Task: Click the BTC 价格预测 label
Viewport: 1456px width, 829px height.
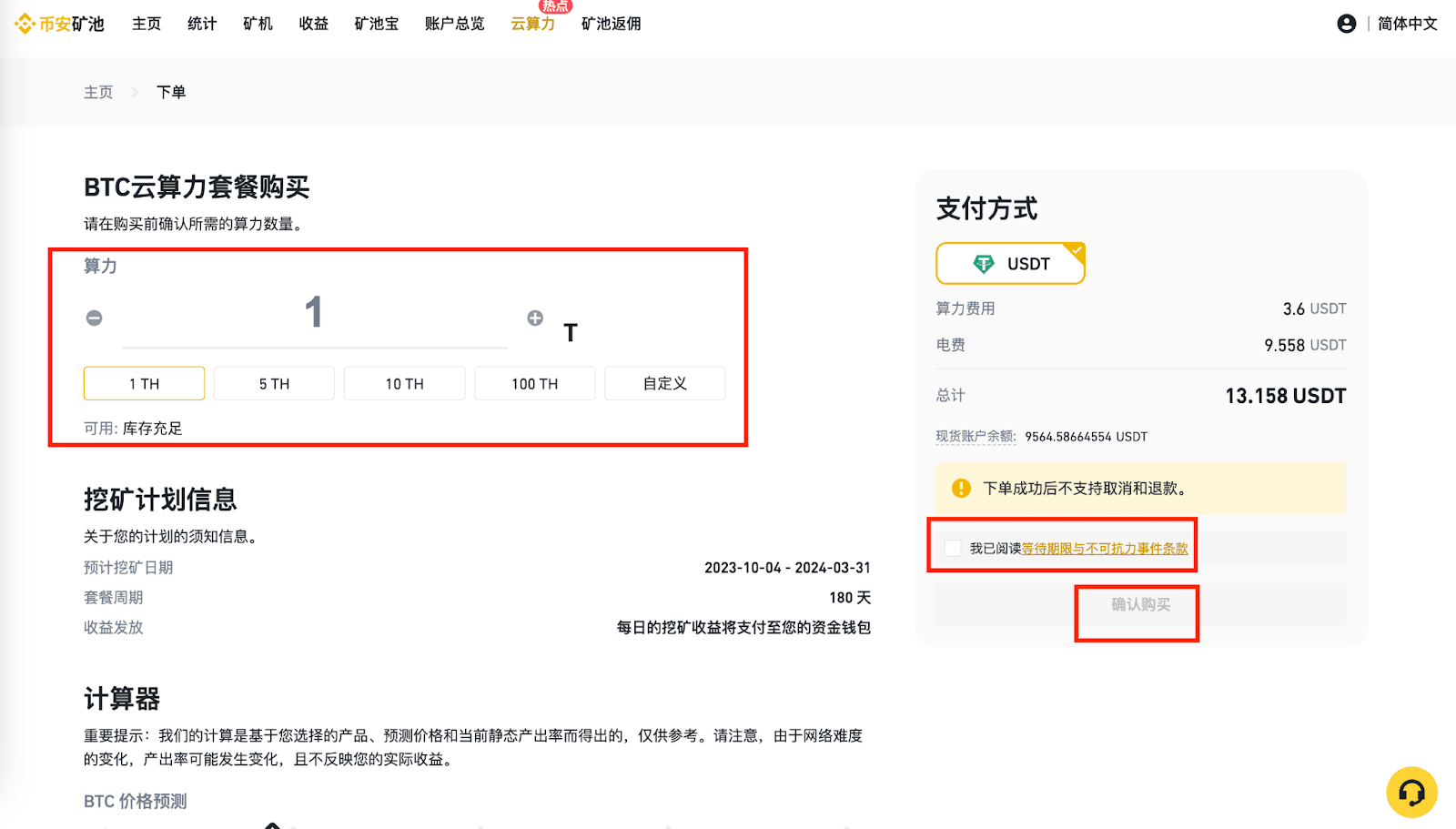Action: (x=136, y=802)
